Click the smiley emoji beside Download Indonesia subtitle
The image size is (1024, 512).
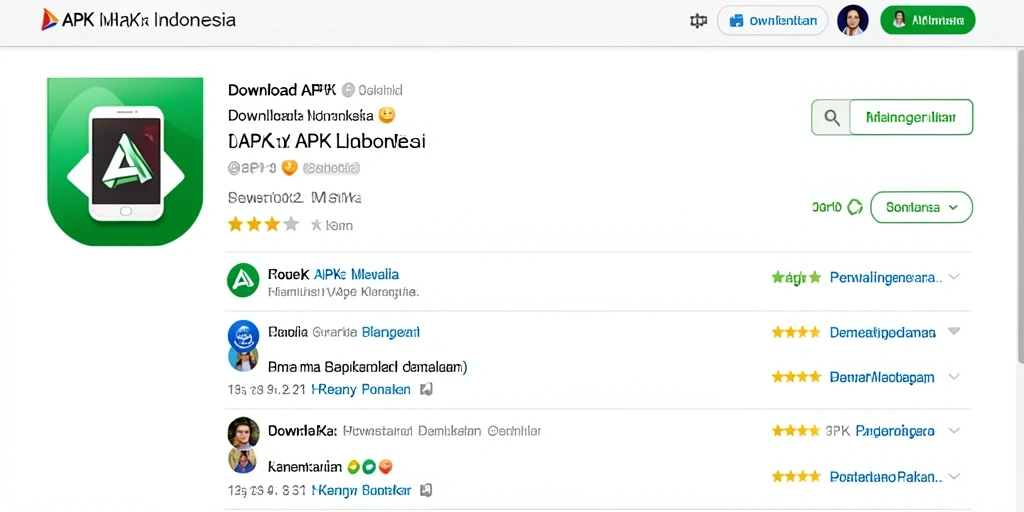[x=387, y=116]
